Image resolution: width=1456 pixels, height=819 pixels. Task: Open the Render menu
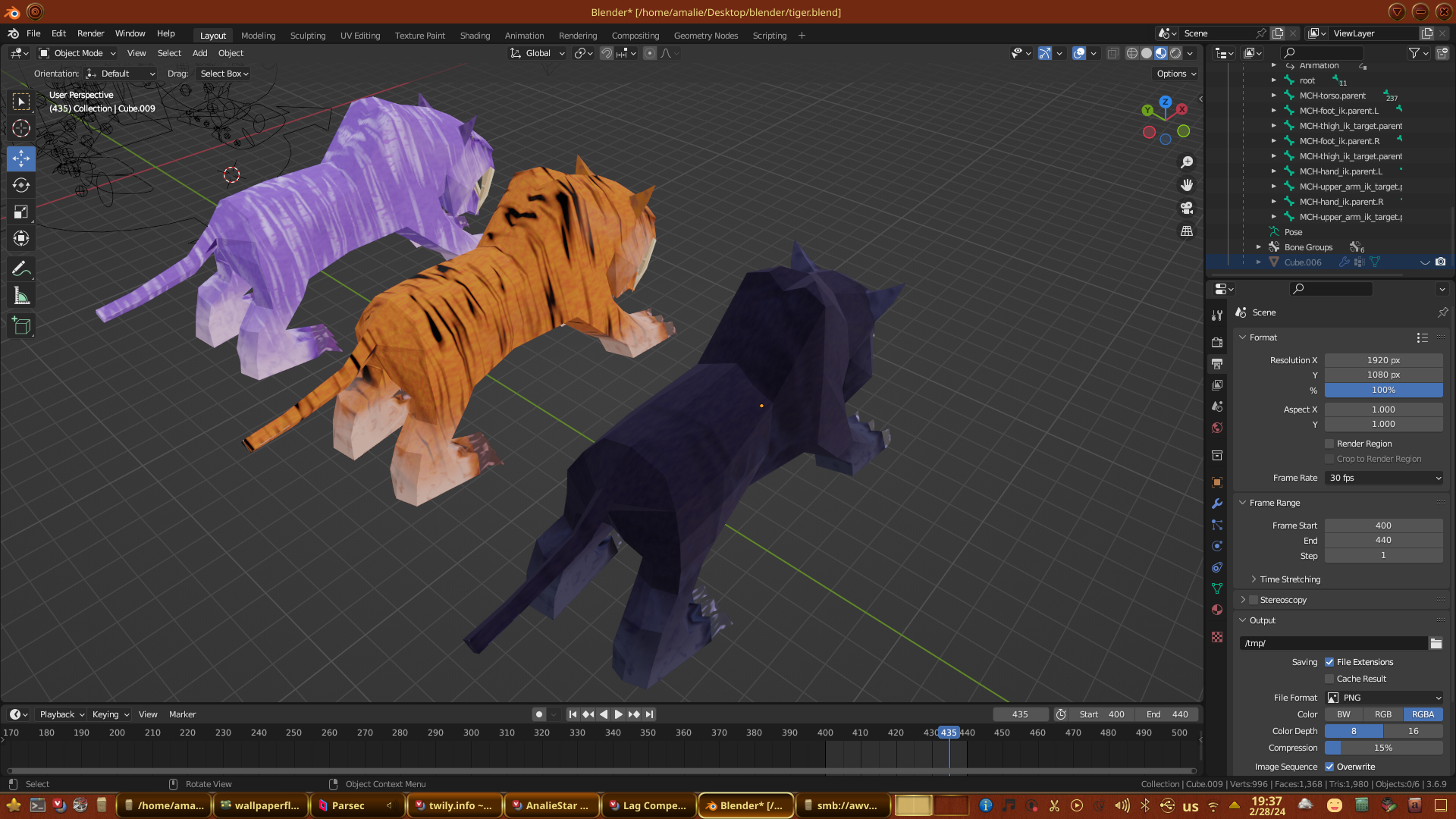pos(90,33)
